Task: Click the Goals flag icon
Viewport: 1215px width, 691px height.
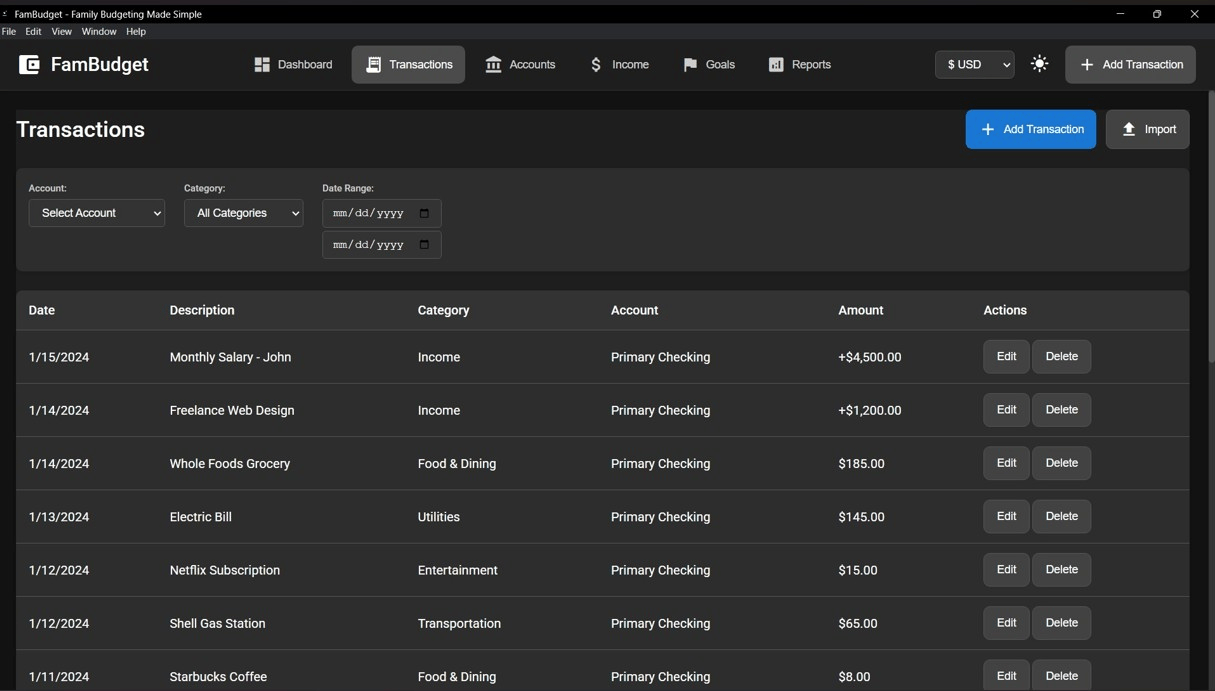Action: [x=689, y=64]
